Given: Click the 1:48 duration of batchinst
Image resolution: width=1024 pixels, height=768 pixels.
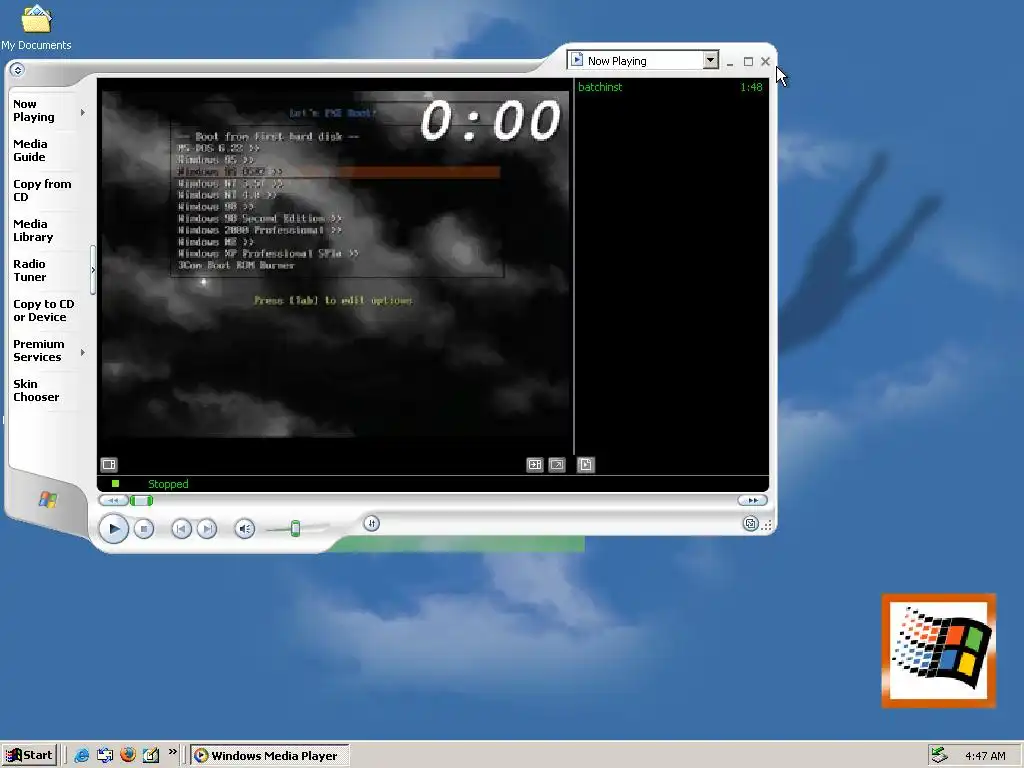Looking at the screenshot, I should [x=751, y=87].
